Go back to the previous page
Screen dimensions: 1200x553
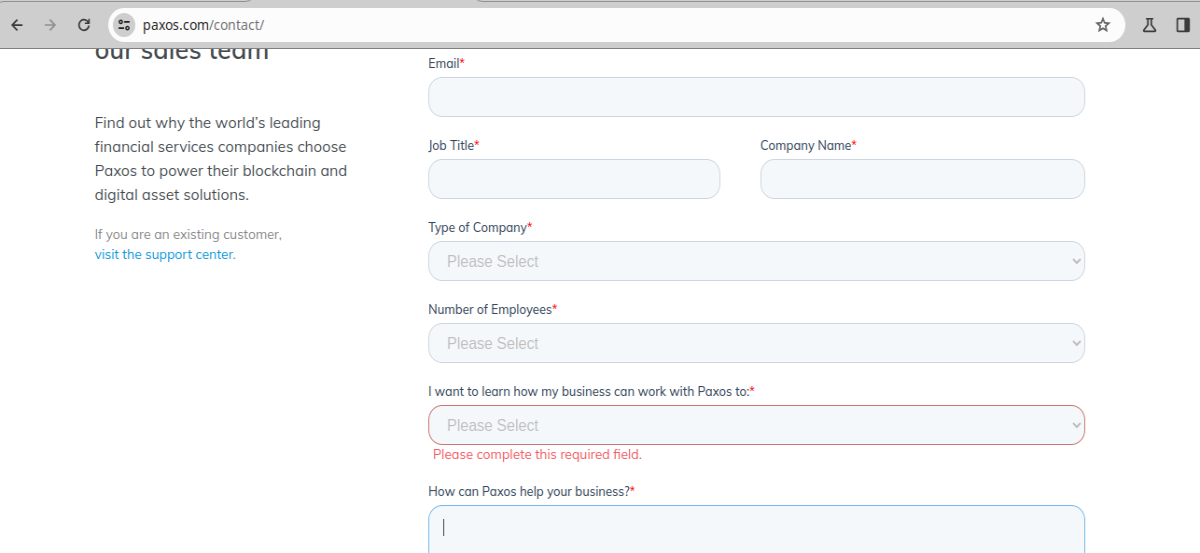coord(17,25)
